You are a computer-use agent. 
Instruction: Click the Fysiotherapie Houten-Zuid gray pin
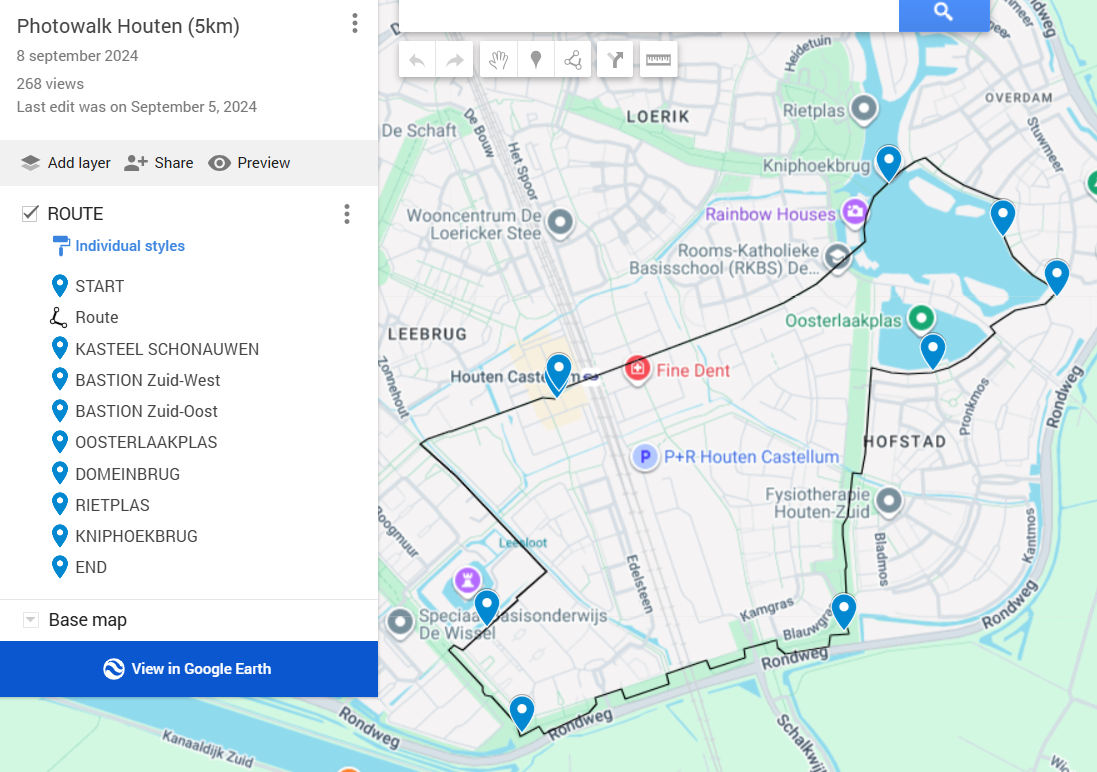889,502
